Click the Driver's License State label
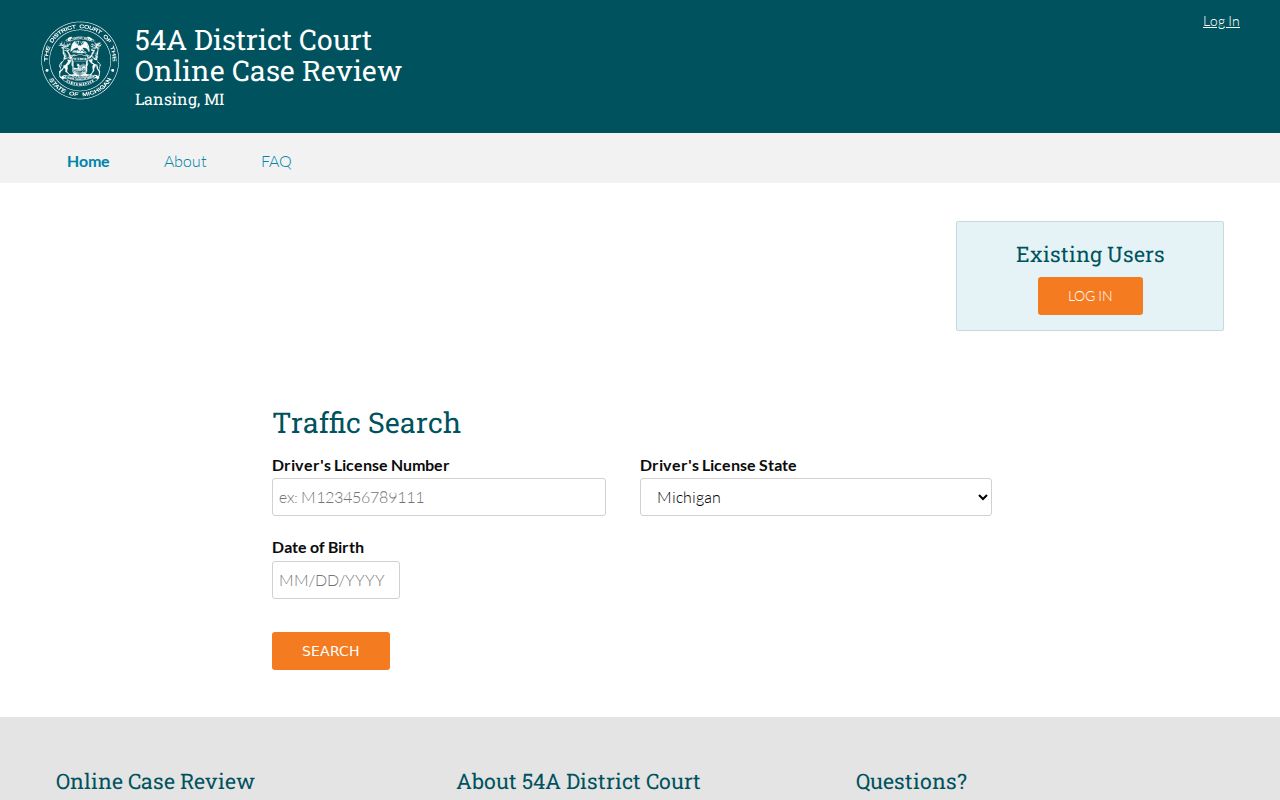Screen dimensions: 1280x800 click(x=718, y=465)
